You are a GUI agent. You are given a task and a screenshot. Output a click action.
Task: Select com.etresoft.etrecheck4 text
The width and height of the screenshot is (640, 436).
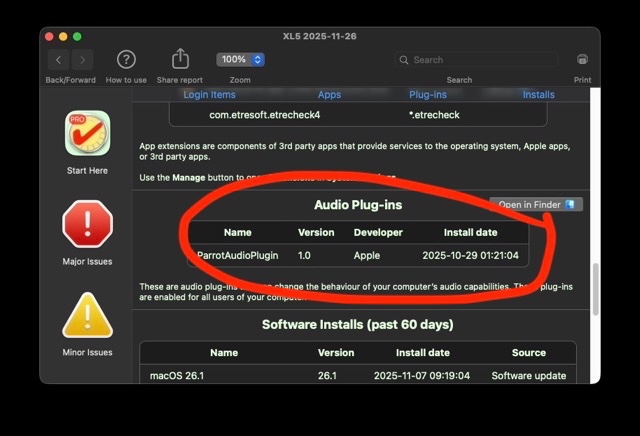(264, 115)
